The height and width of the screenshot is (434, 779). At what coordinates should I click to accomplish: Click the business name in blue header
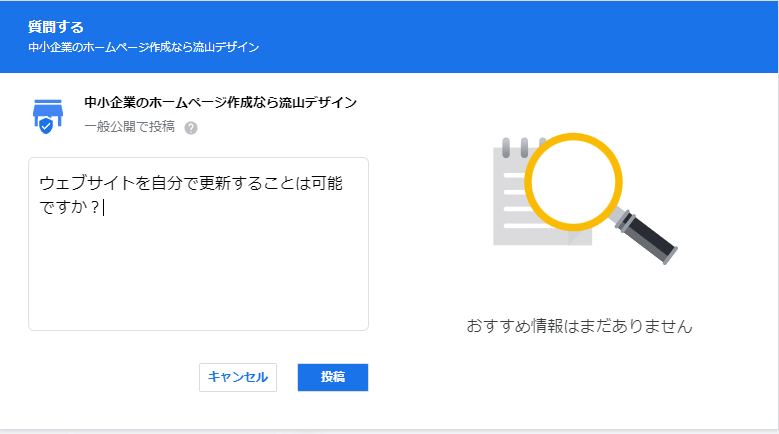click(x=144, y=47)
